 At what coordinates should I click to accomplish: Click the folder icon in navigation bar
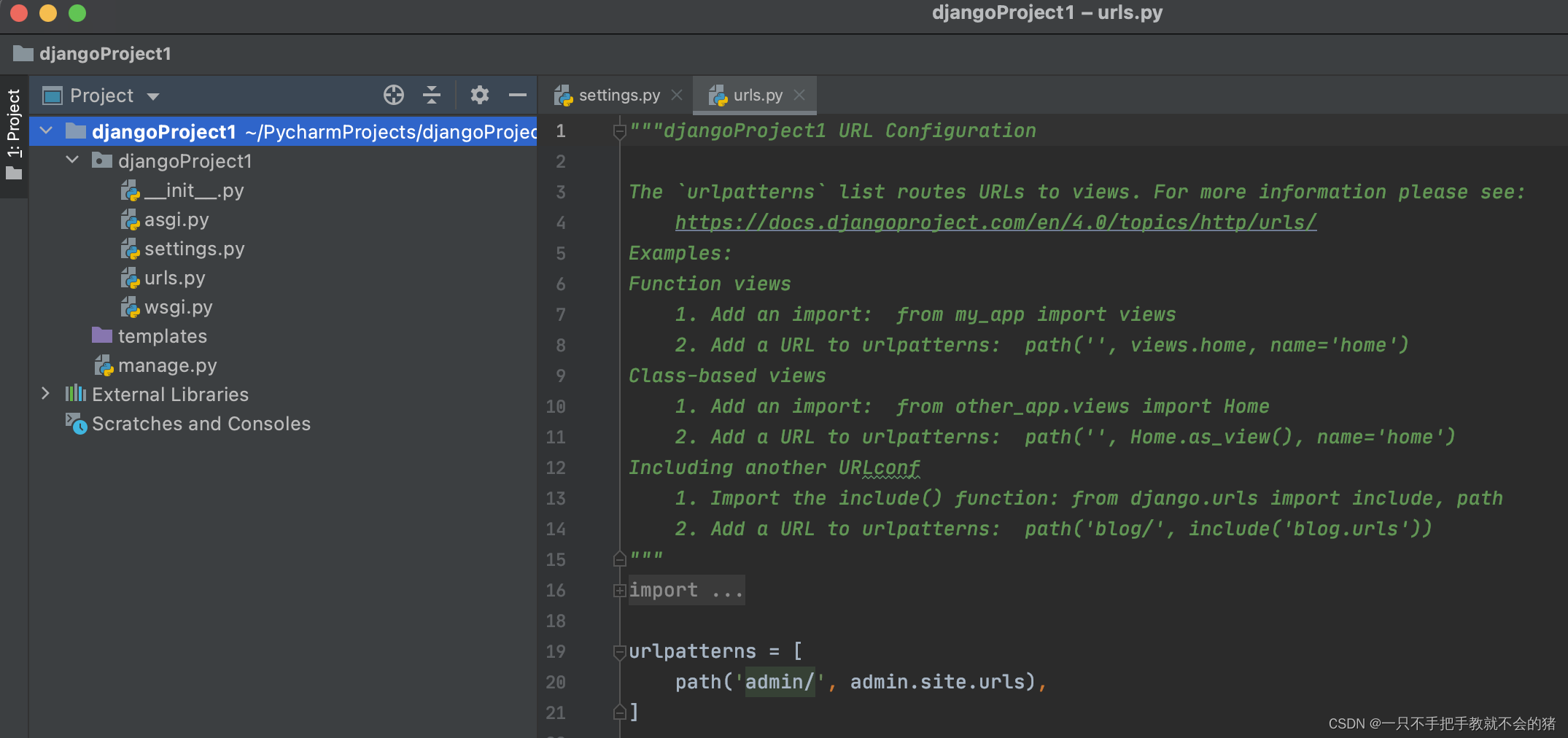23,53
